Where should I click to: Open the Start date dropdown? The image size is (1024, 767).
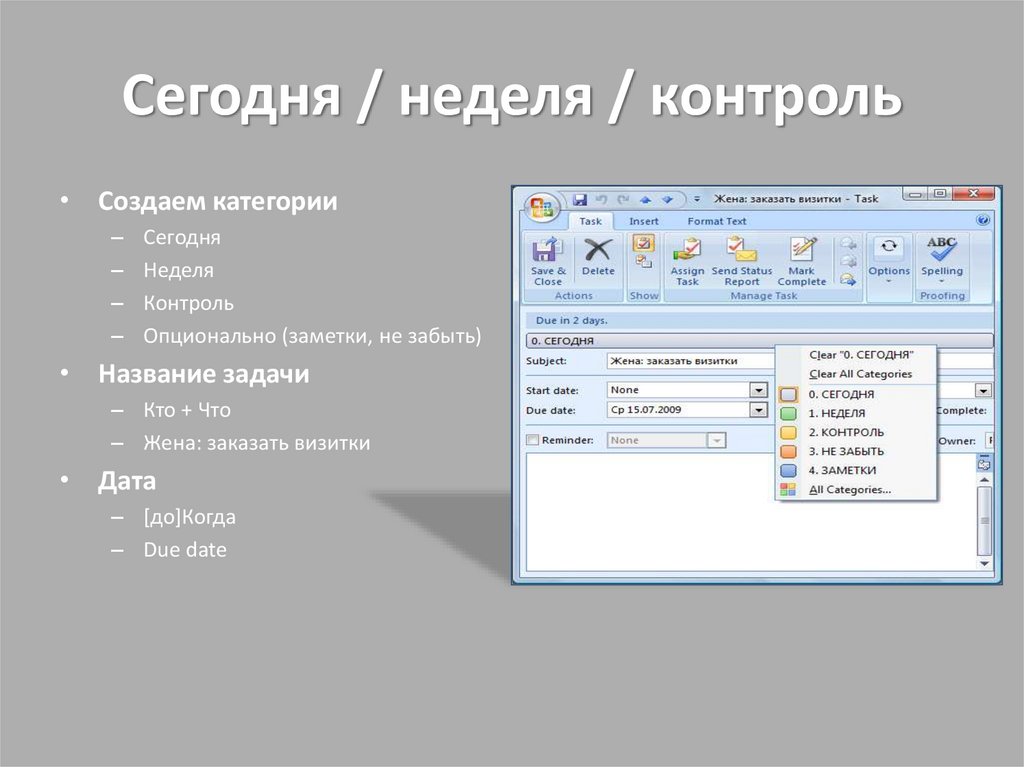tap(758, 390)
